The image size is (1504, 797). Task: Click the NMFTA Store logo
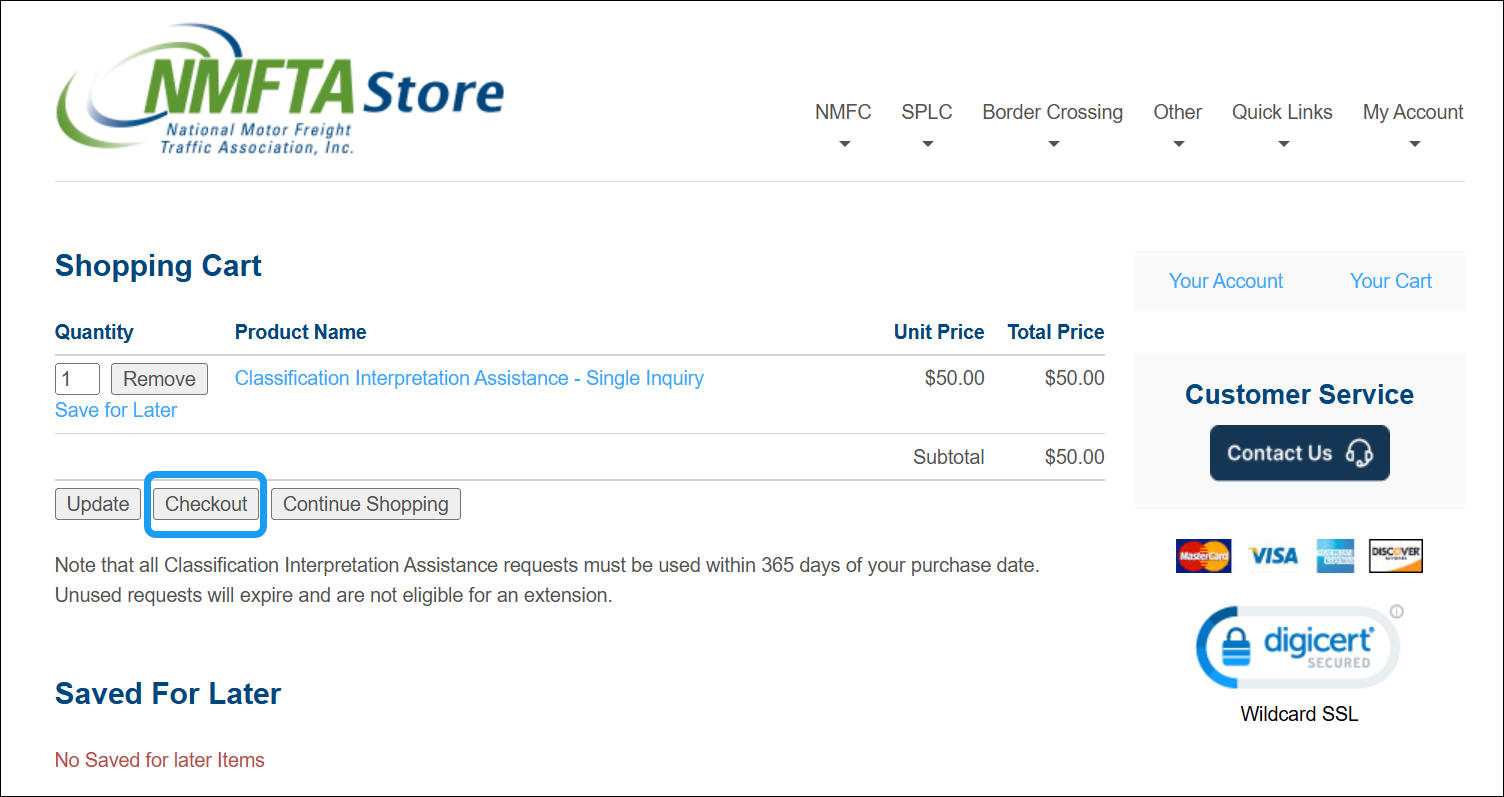tap(280, 90)
